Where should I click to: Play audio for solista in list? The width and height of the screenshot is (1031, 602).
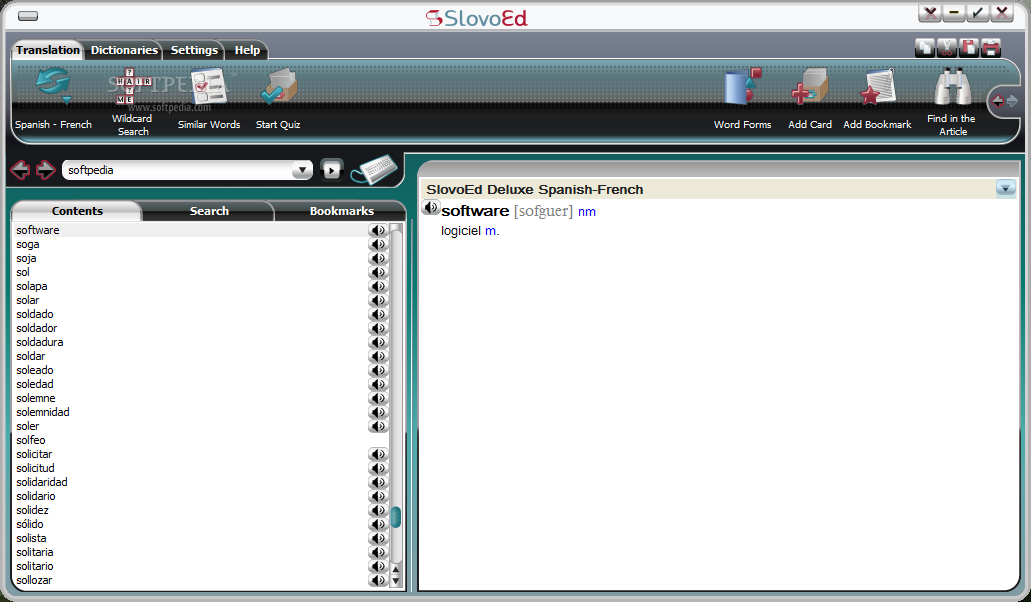coord(378,538)
